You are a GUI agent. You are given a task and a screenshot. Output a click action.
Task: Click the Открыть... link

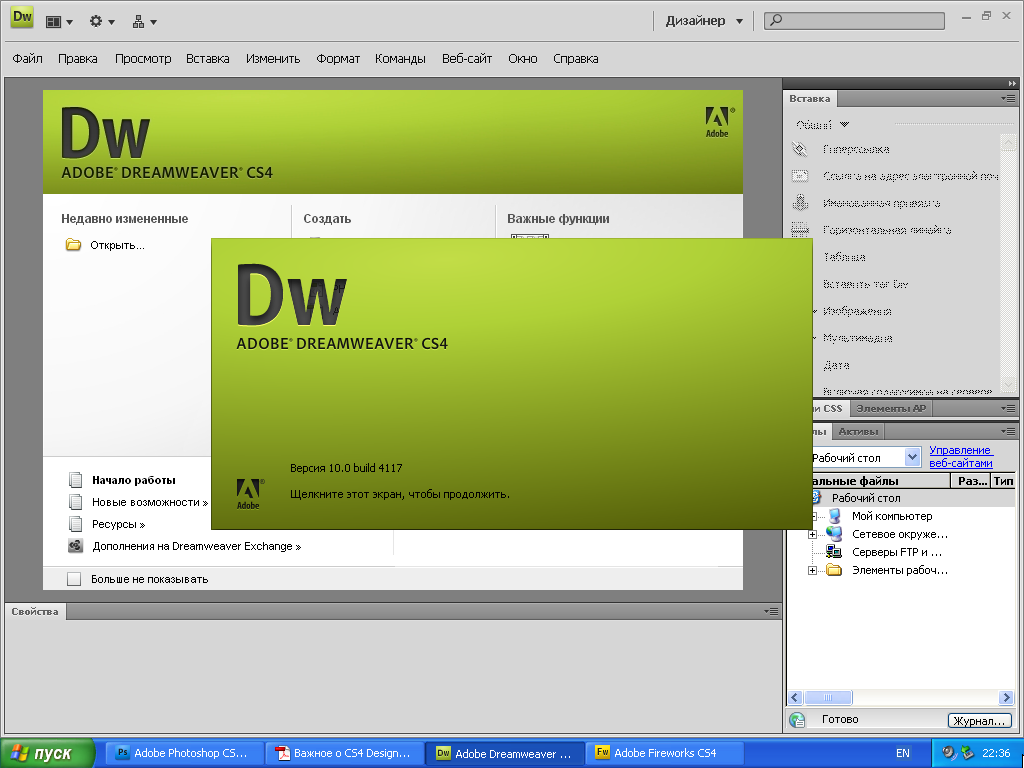coord(118,246)
